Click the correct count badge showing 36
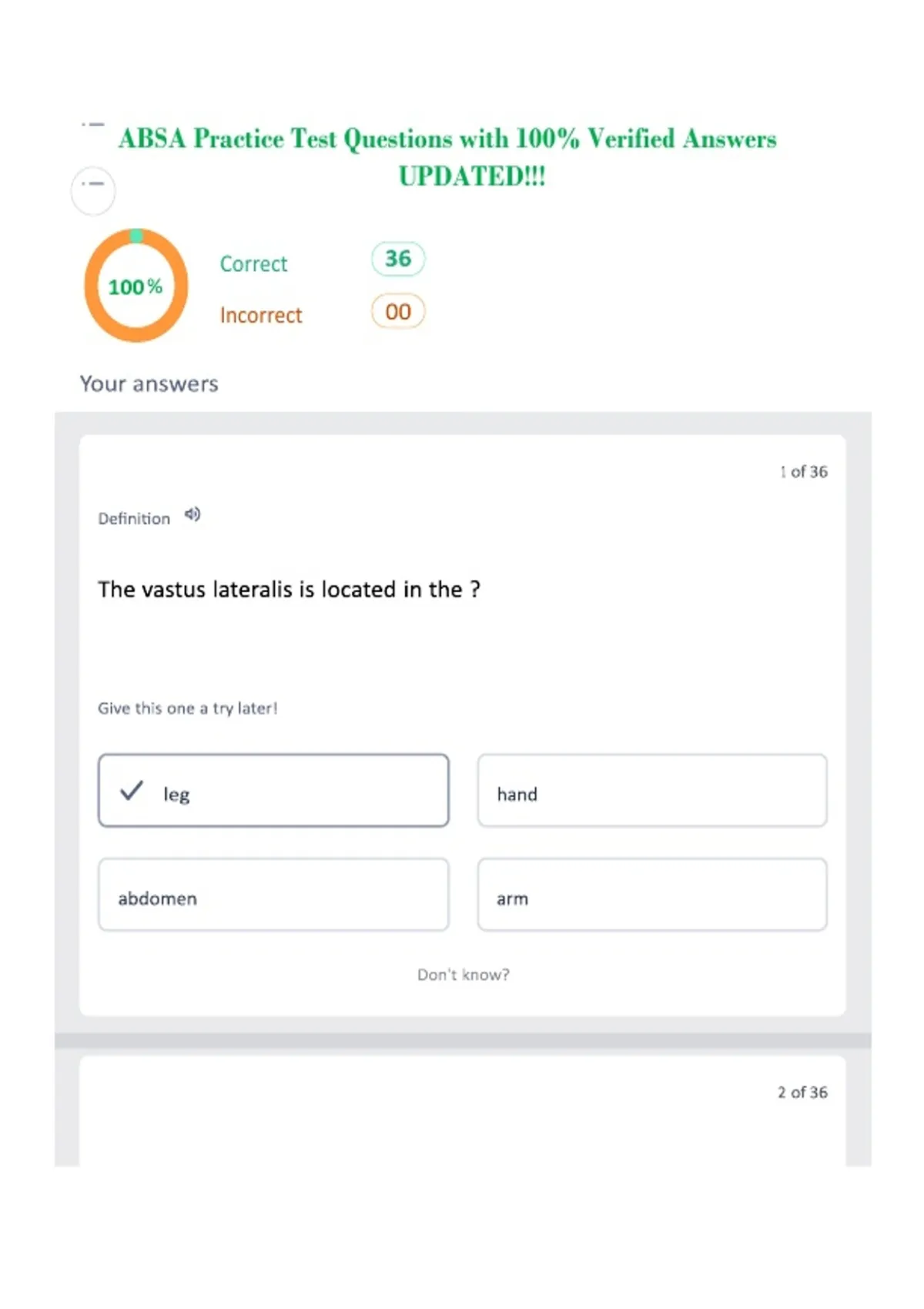 398,259
